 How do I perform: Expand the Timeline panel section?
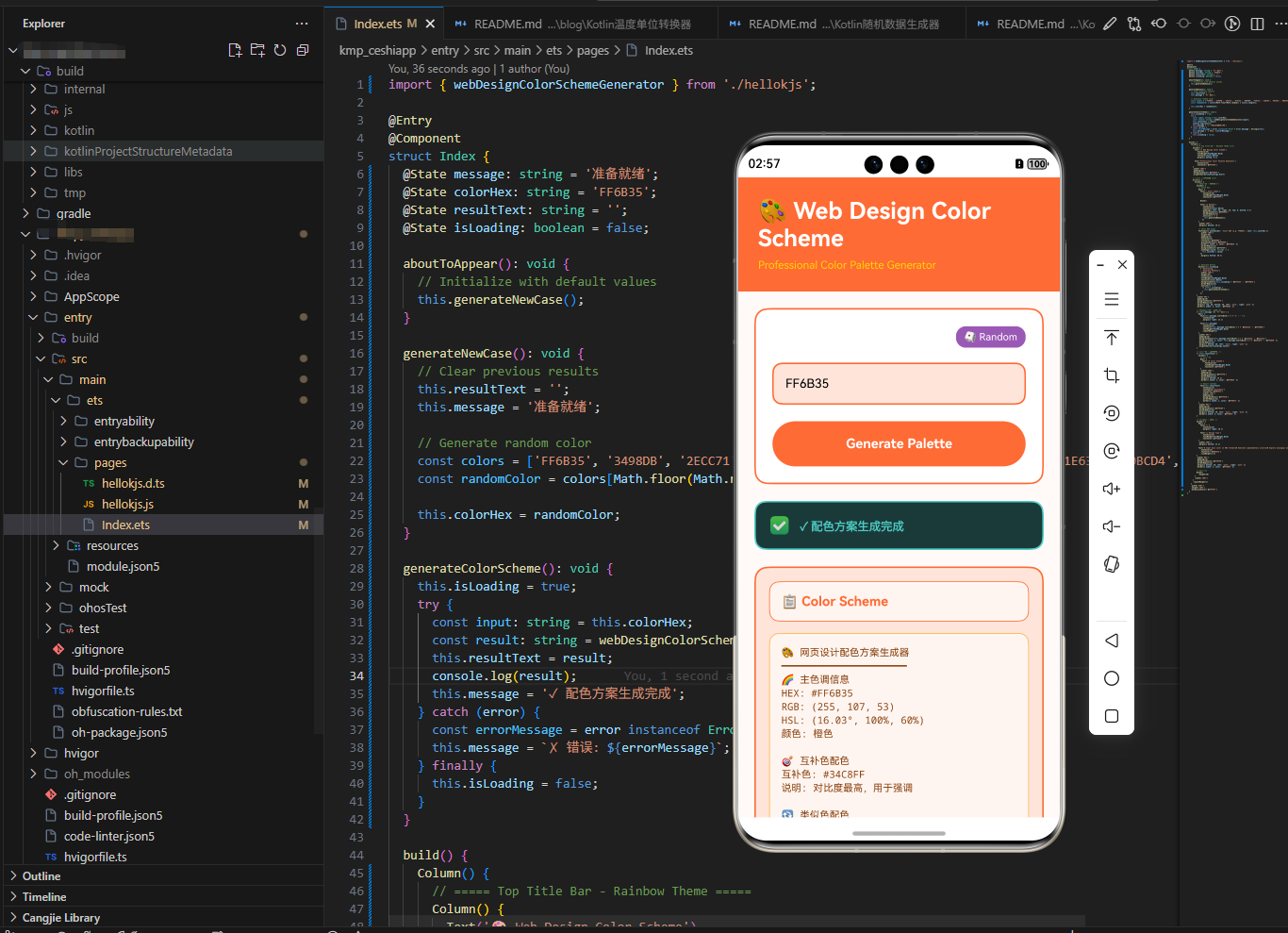click(163, 897)
